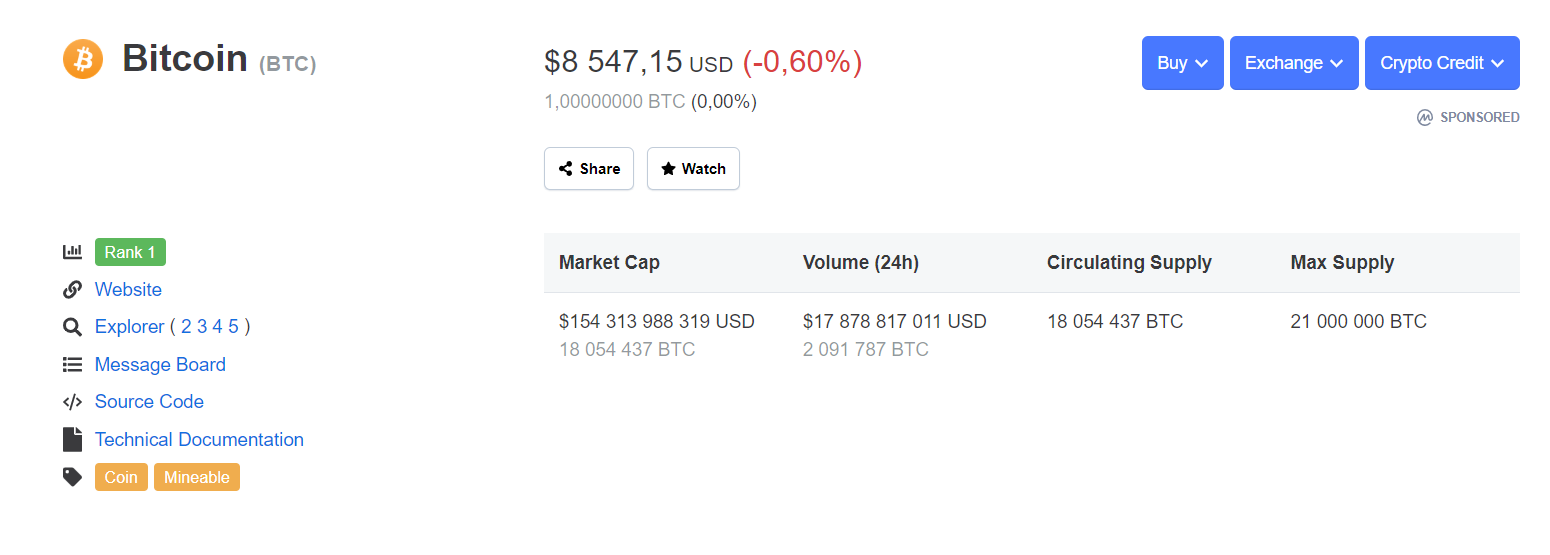Select the Mineable tag
Viewport: 1550px width, 555px height.
click(197, 477)
